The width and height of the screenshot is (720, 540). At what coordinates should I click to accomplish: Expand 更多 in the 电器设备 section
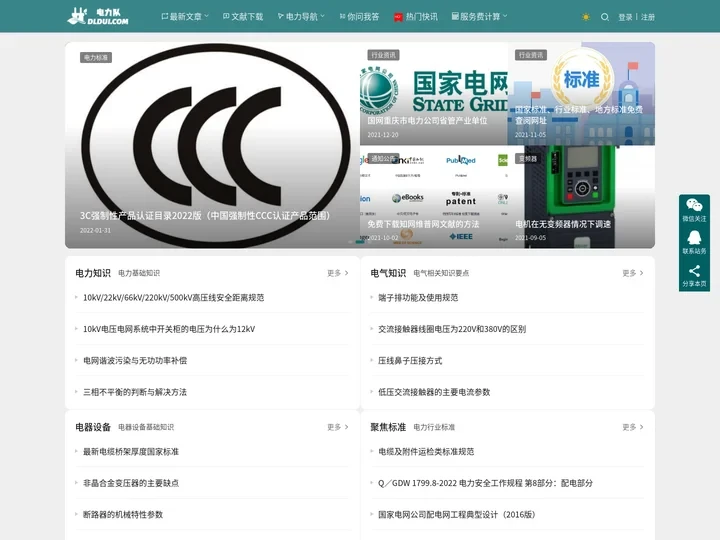pos(338,427)
